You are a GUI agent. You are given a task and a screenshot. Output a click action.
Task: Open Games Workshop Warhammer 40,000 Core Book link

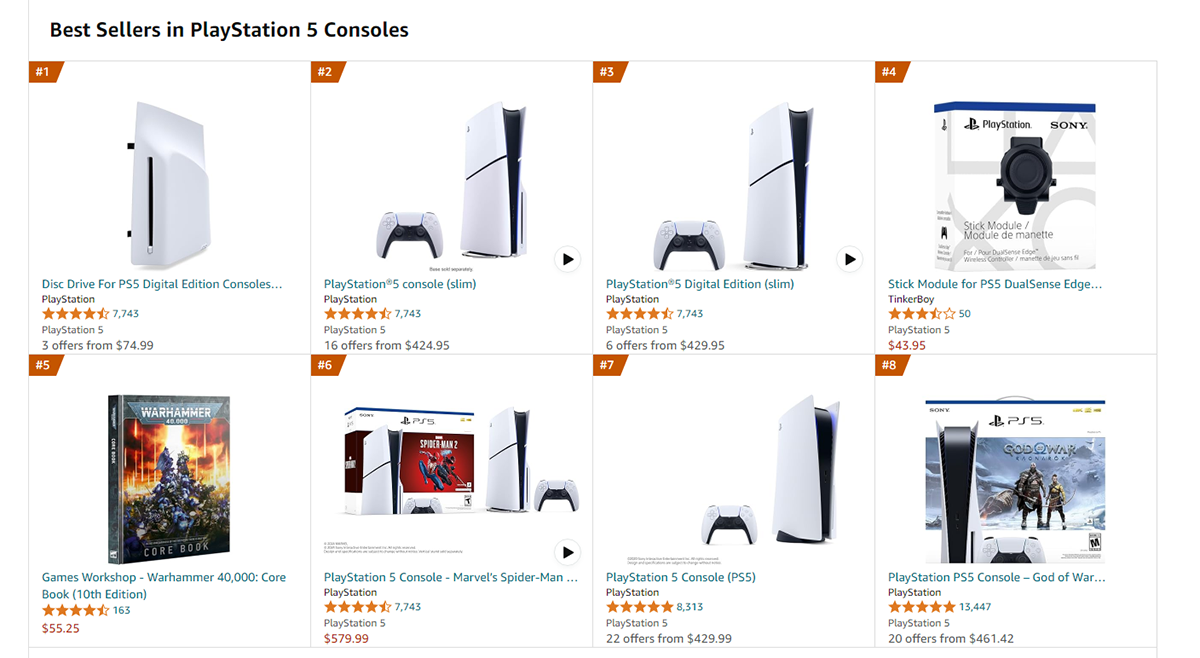pos(163,577)
